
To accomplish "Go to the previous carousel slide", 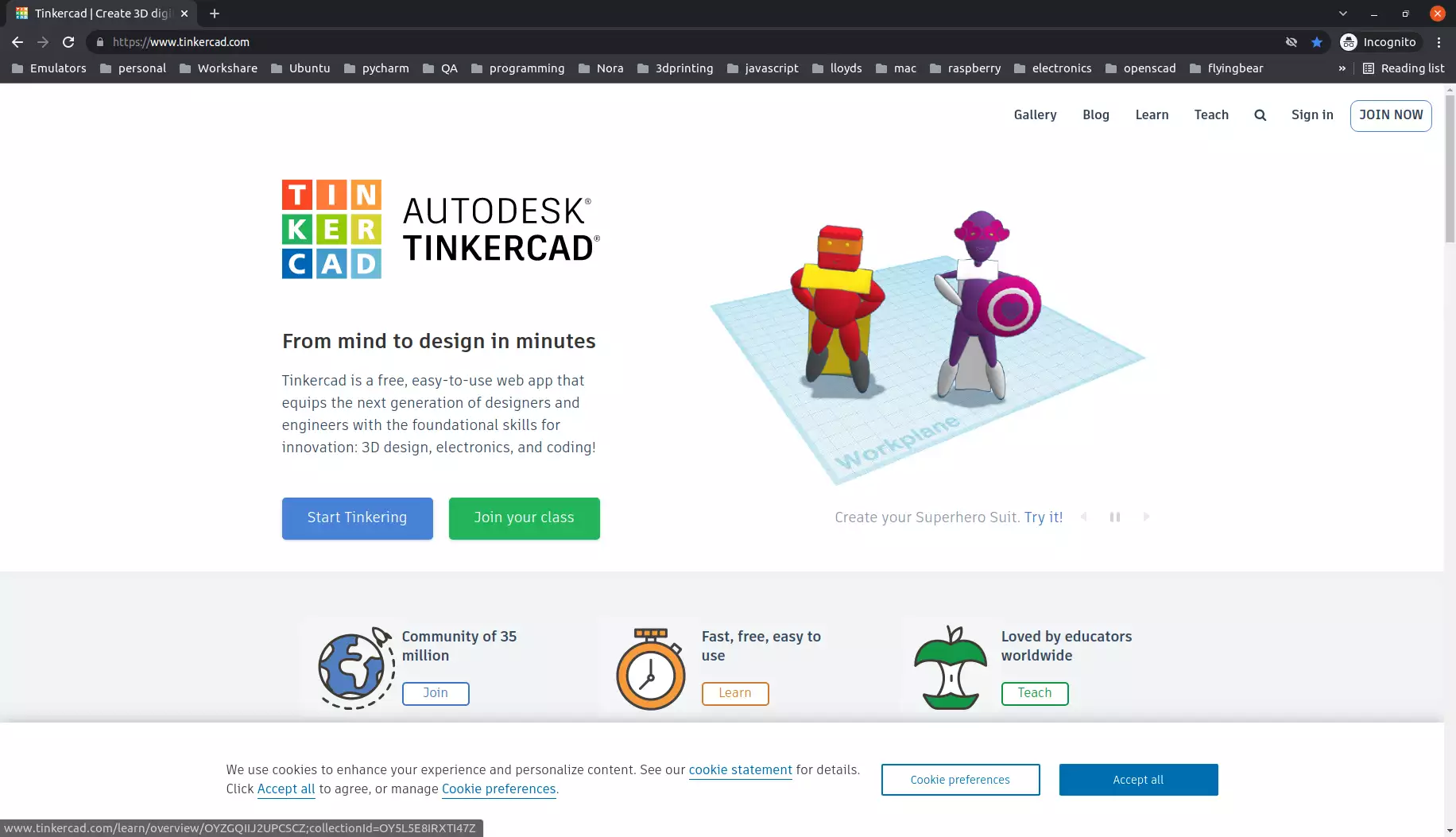I will point(1084,517).
